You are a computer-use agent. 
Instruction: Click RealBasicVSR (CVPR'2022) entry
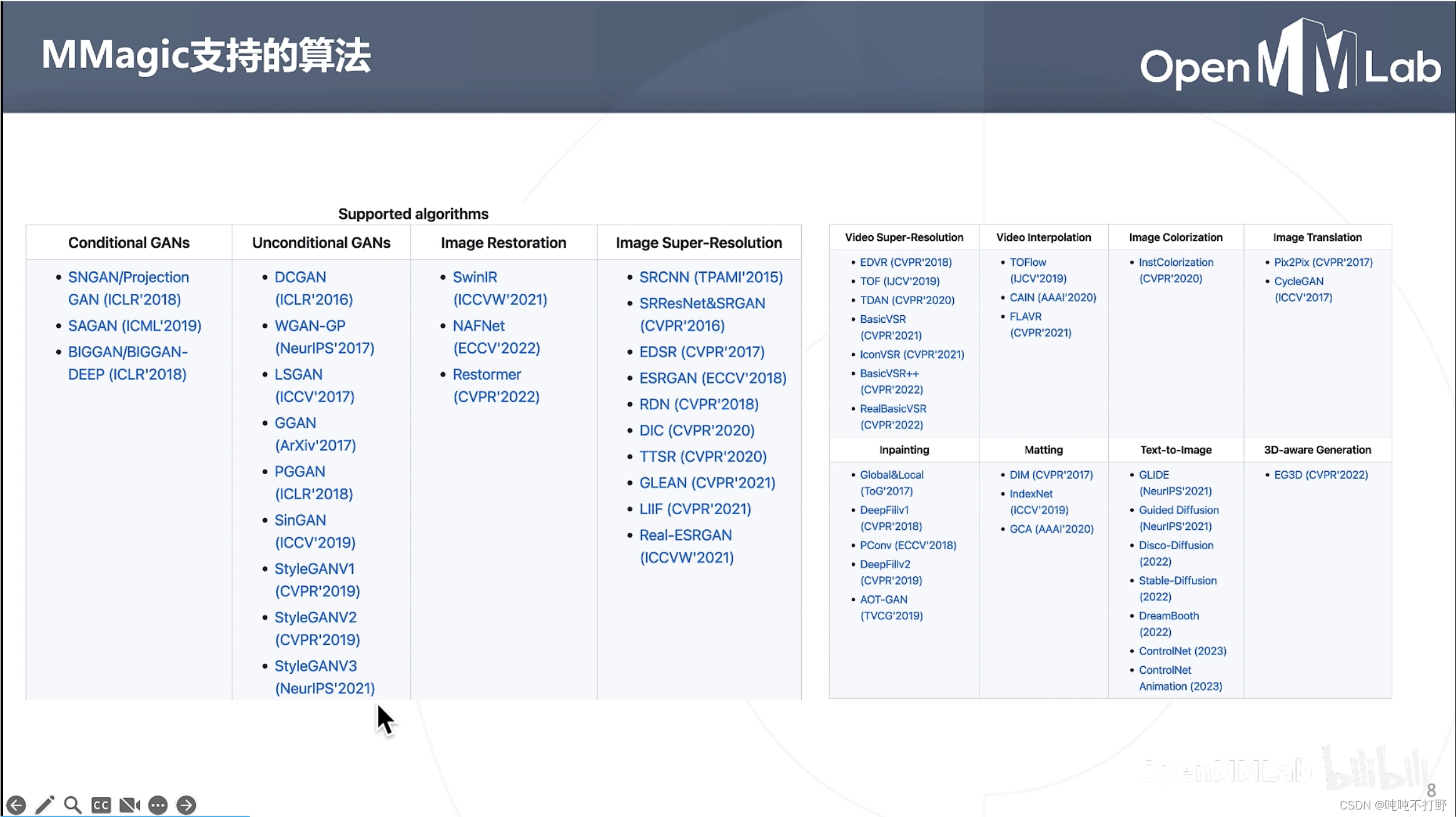coord(893,417)
